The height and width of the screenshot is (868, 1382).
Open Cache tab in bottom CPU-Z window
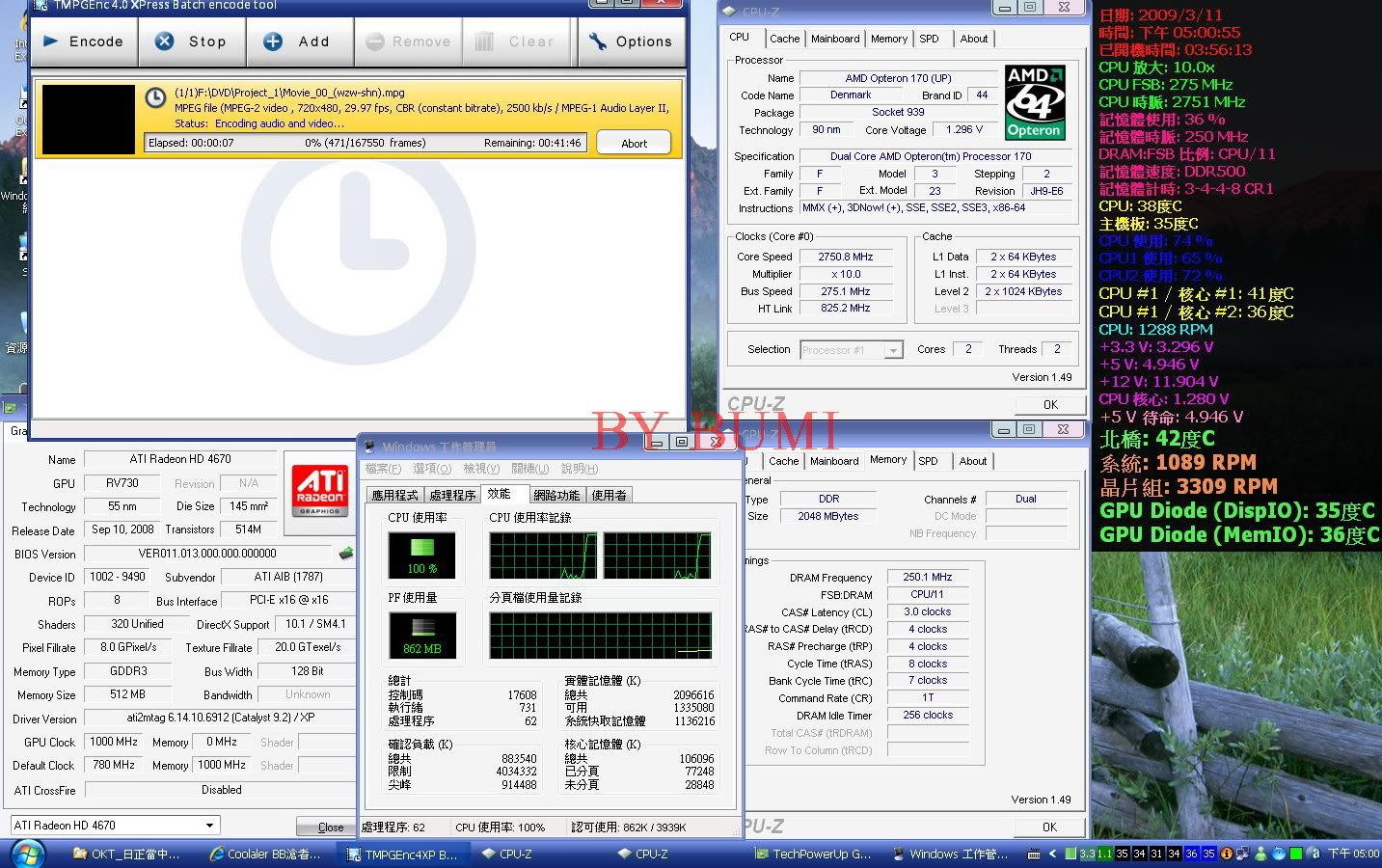[x=783, y=461]
